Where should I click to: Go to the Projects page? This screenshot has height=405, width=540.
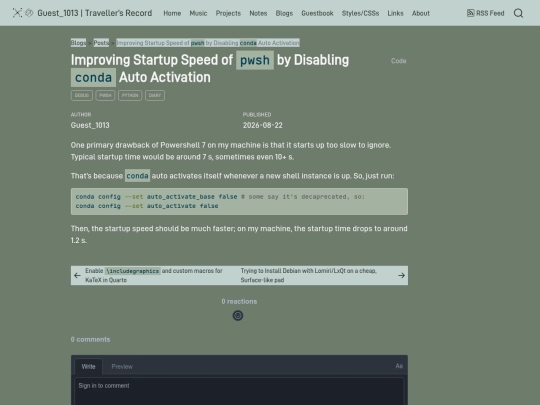click(228, 13)
